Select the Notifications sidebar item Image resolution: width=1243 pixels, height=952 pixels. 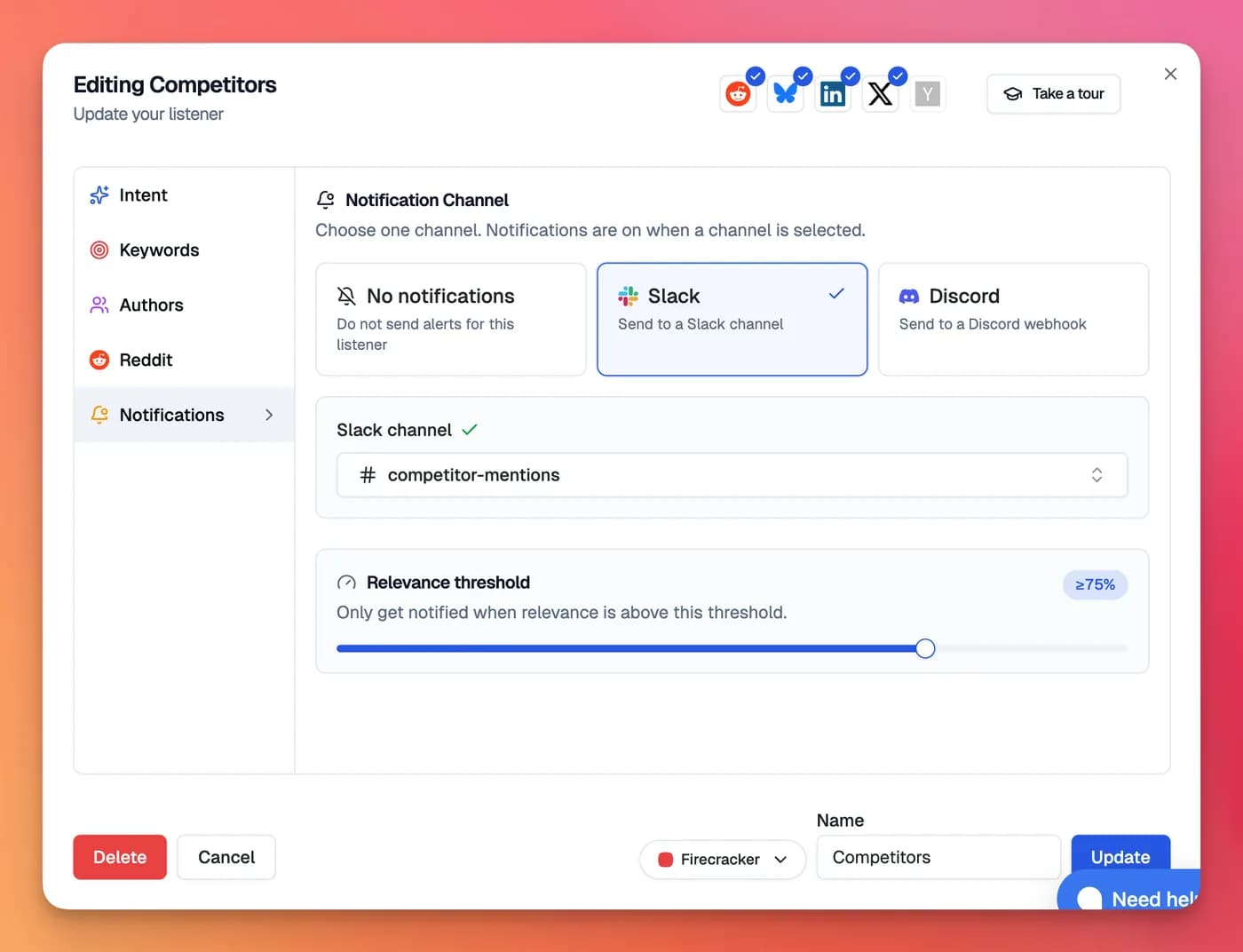pos(184,415)
